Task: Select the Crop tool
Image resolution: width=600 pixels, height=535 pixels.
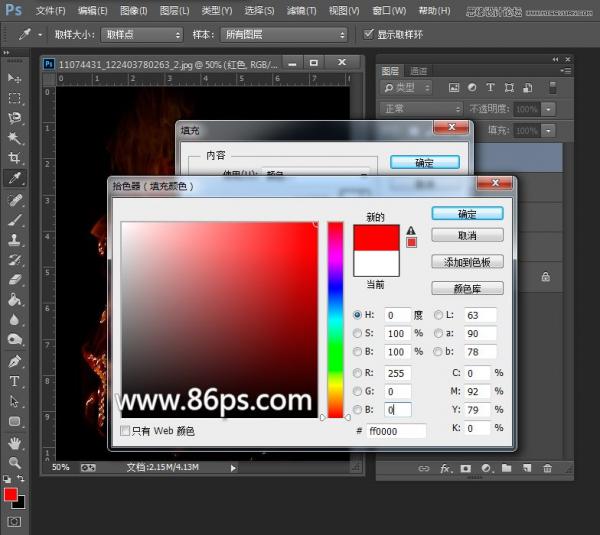Action: point(14,158)
